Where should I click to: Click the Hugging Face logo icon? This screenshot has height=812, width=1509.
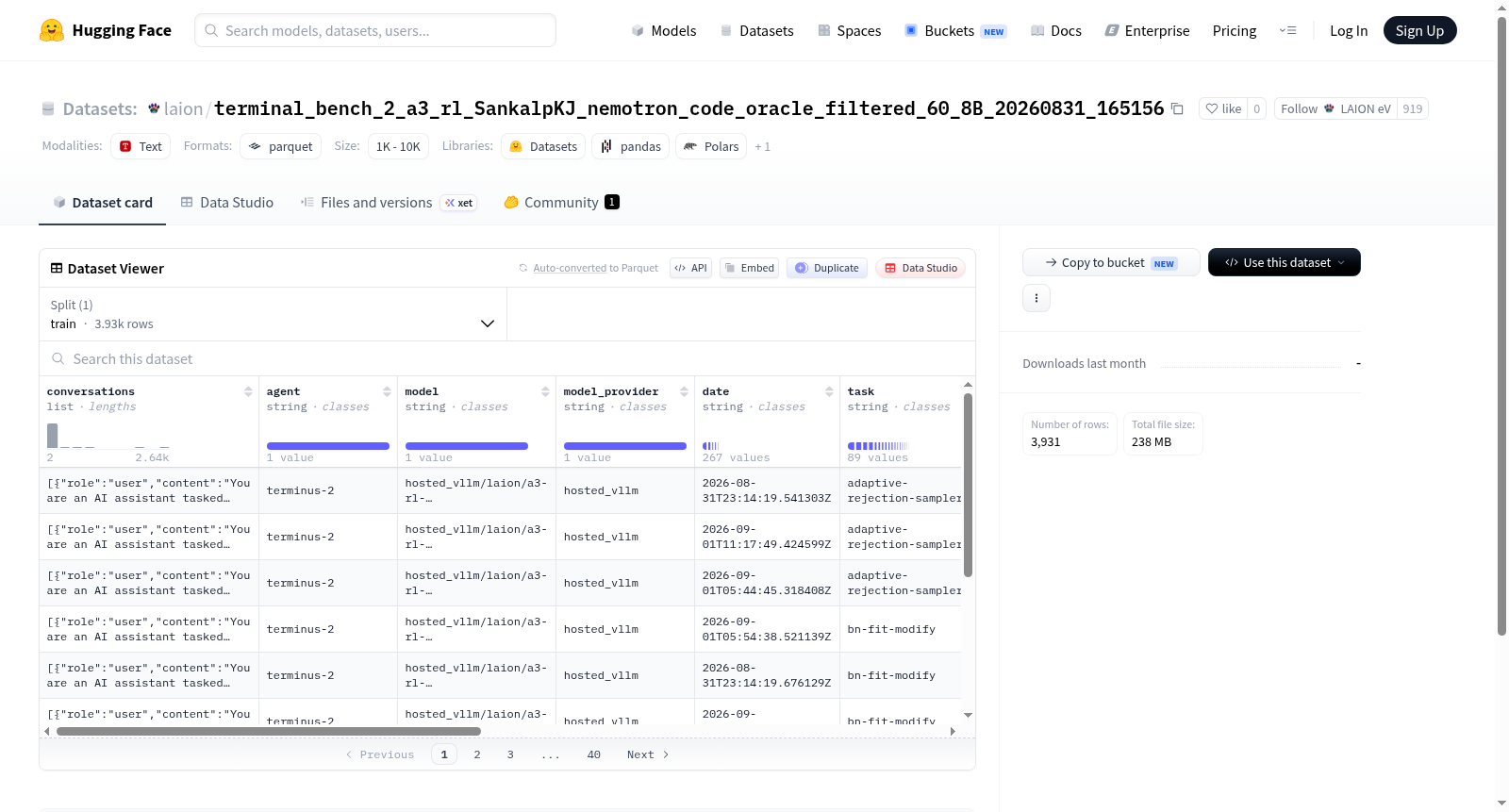(52, 30)
